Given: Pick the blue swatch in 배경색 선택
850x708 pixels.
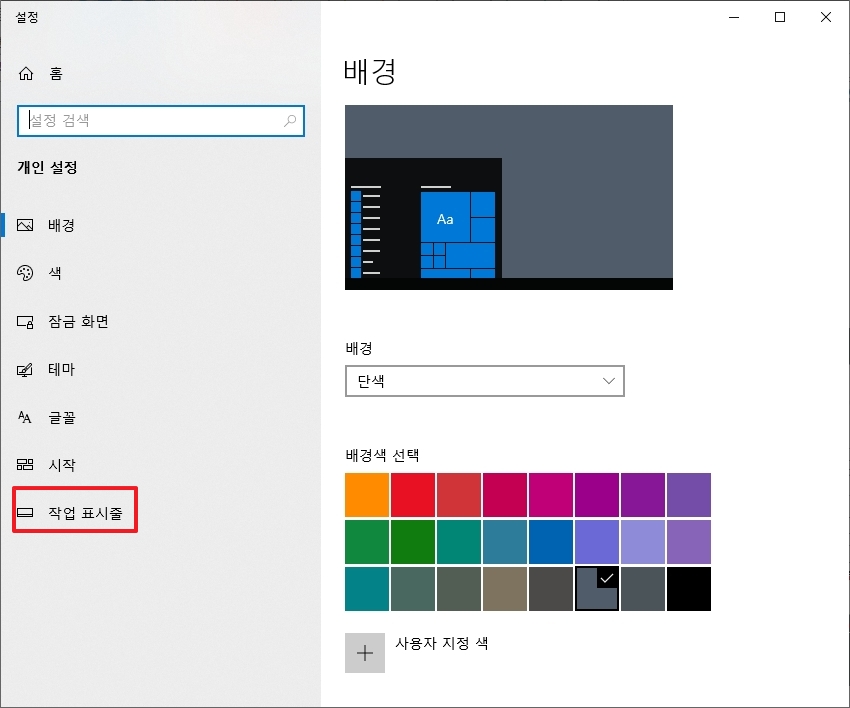Looking at the screenshot, I should pos(551,541).
